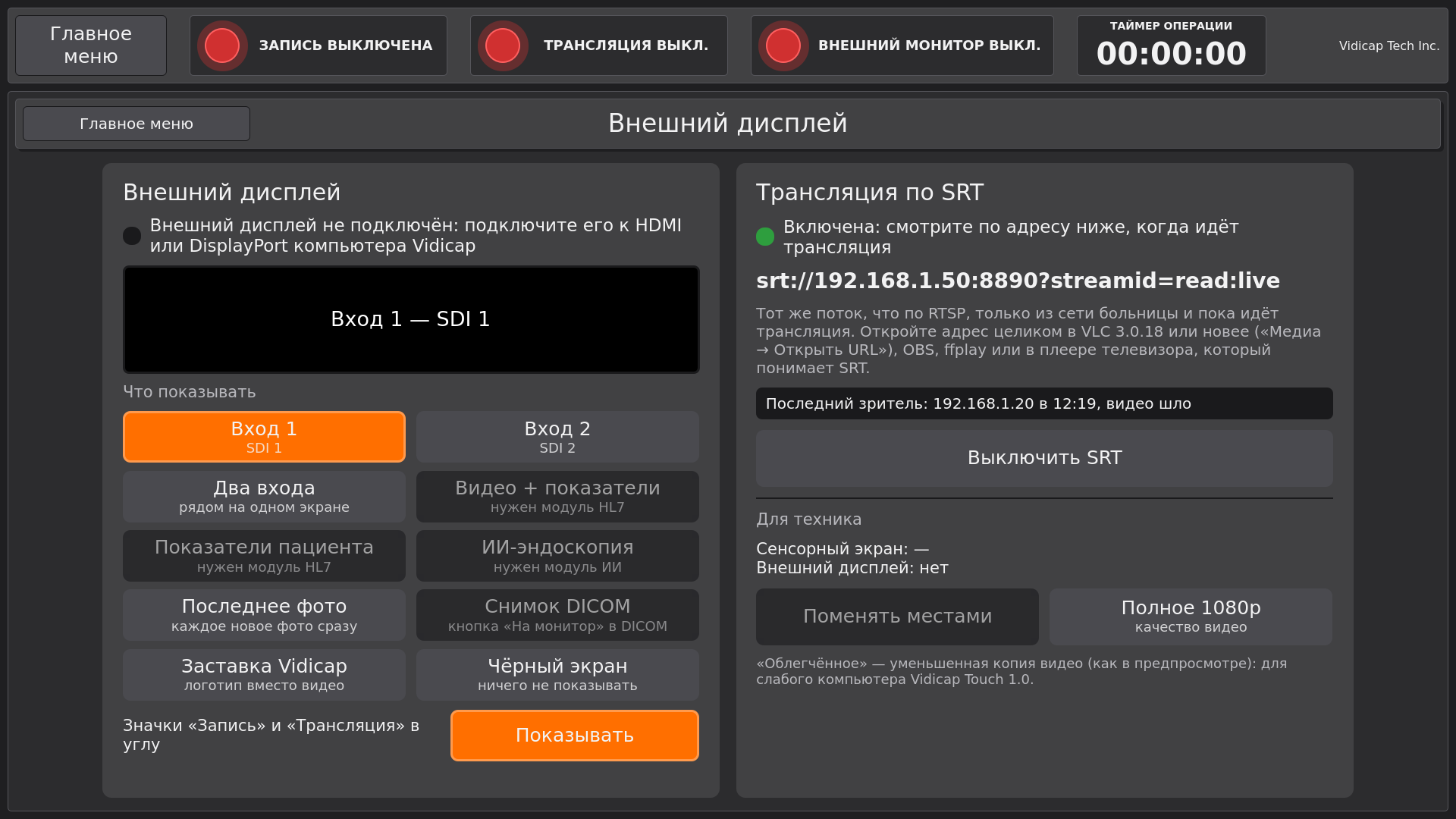Click the red recording status indicator icon
This screenshot has height=819, width=1456.
click(x=222, y=45)
